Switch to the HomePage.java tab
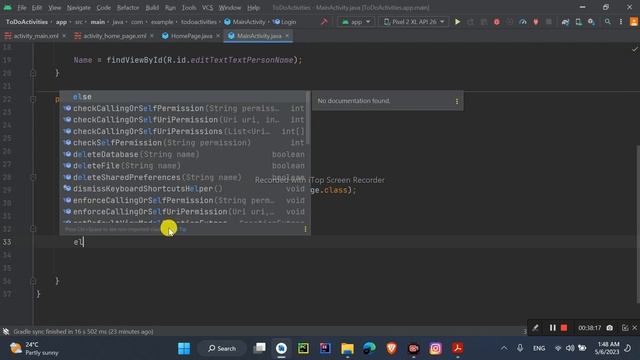The image size is (640, 360). [x=191, y=36]
